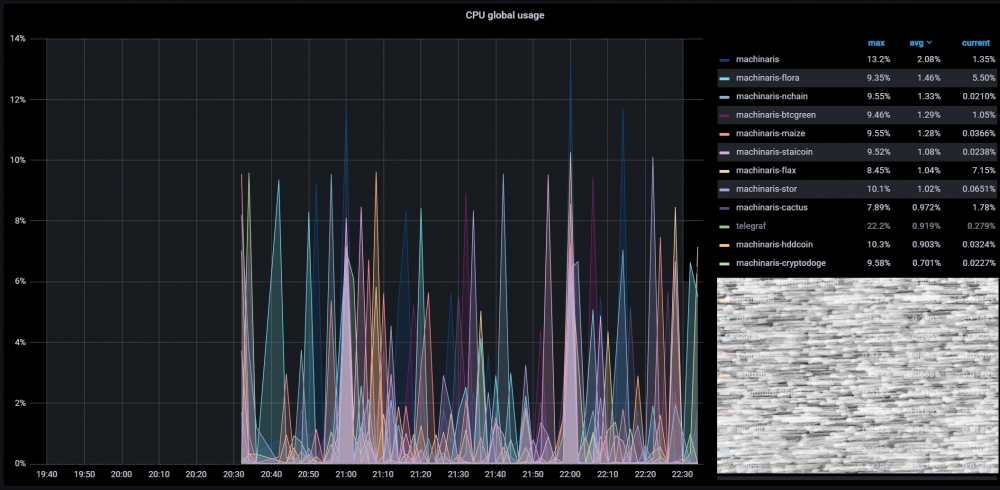Change the machinaris-nchain series color swatch

tap(724, 97)
